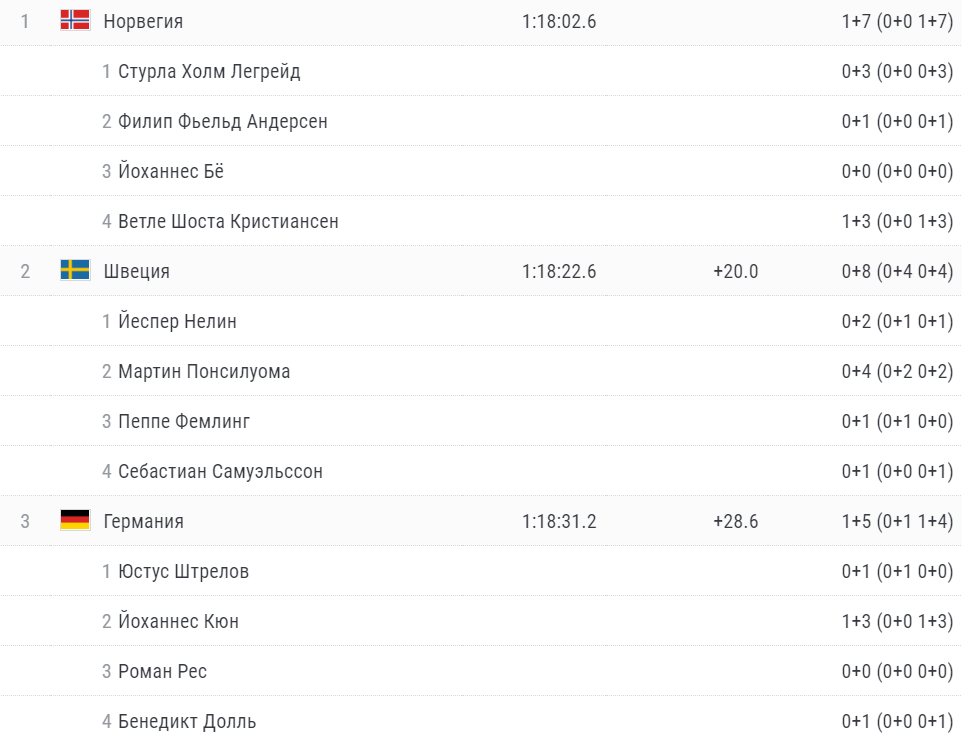Select athlete Роман Рес
The image size is (962, 738).
click(162, 671)
